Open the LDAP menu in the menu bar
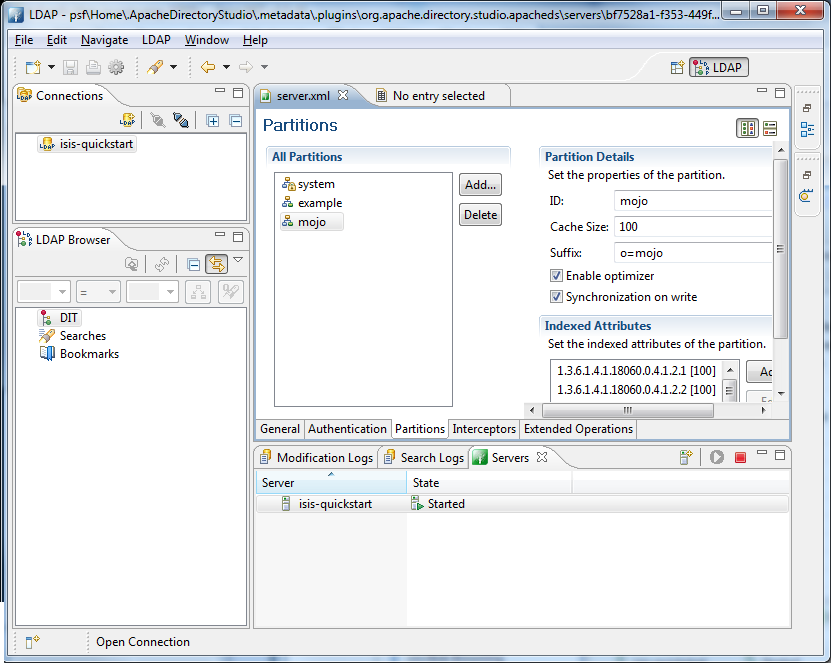This screenshot has width=831, height=663. (x=156, y=40)
